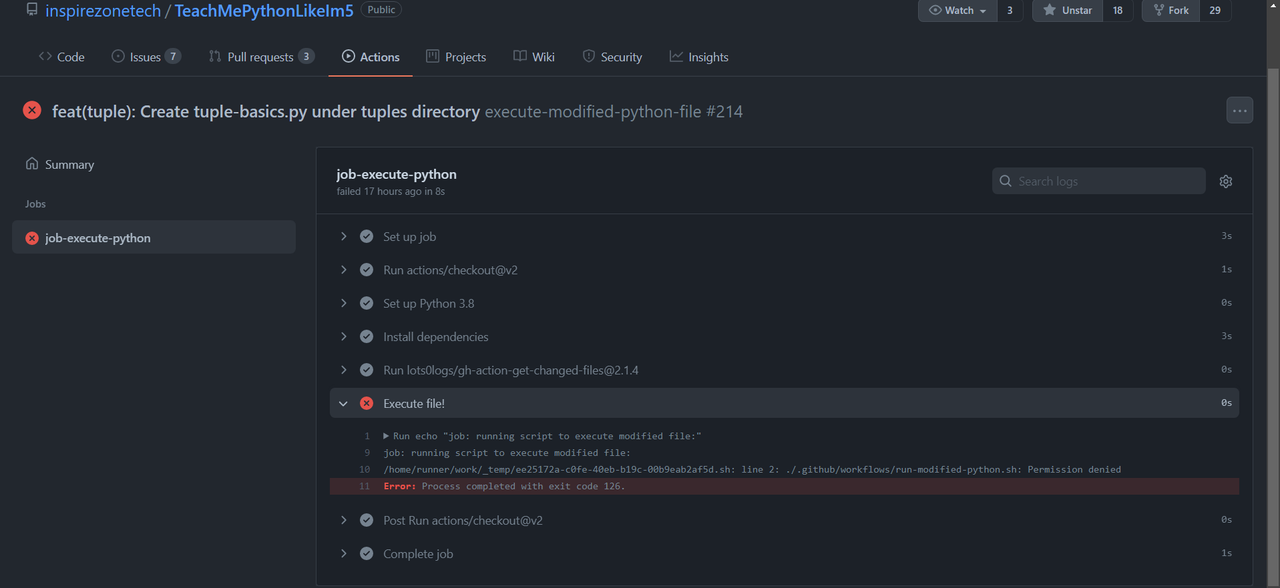This screenshot has height=588, width=1280.
Task: Click log line number 10
Action: pyautogui.click(x=364, y=469)
